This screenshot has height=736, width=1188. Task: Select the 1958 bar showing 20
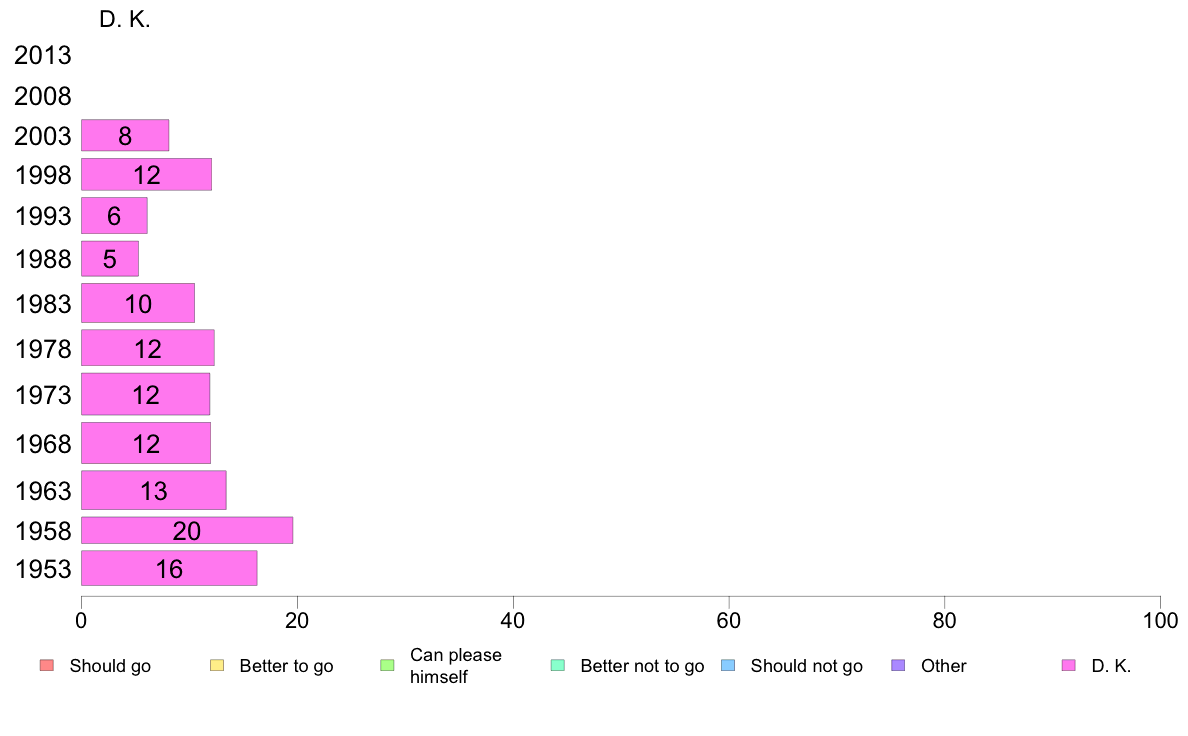[x=187, y=531]
